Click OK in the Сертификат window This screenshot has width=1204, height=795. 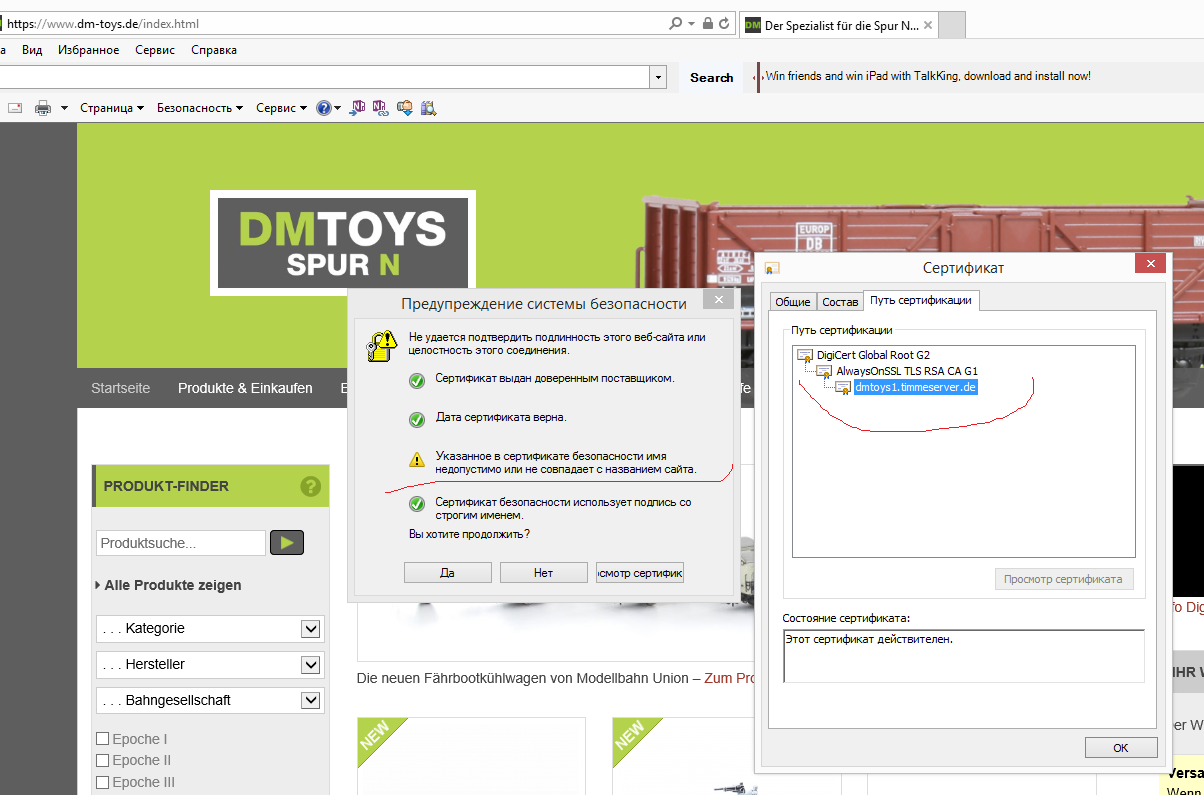(1121, 748)
